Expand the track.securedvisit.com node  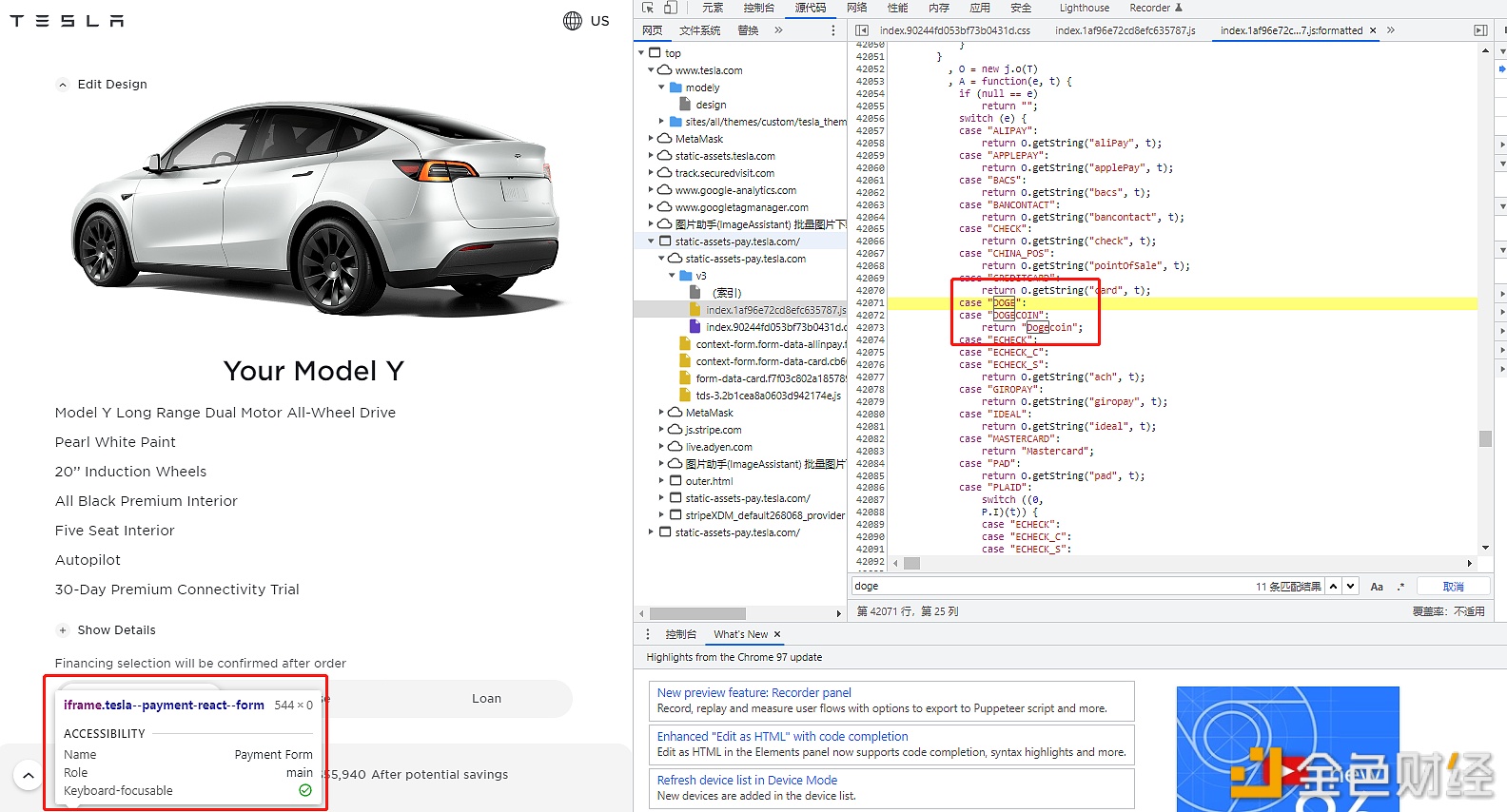(652, 173)
